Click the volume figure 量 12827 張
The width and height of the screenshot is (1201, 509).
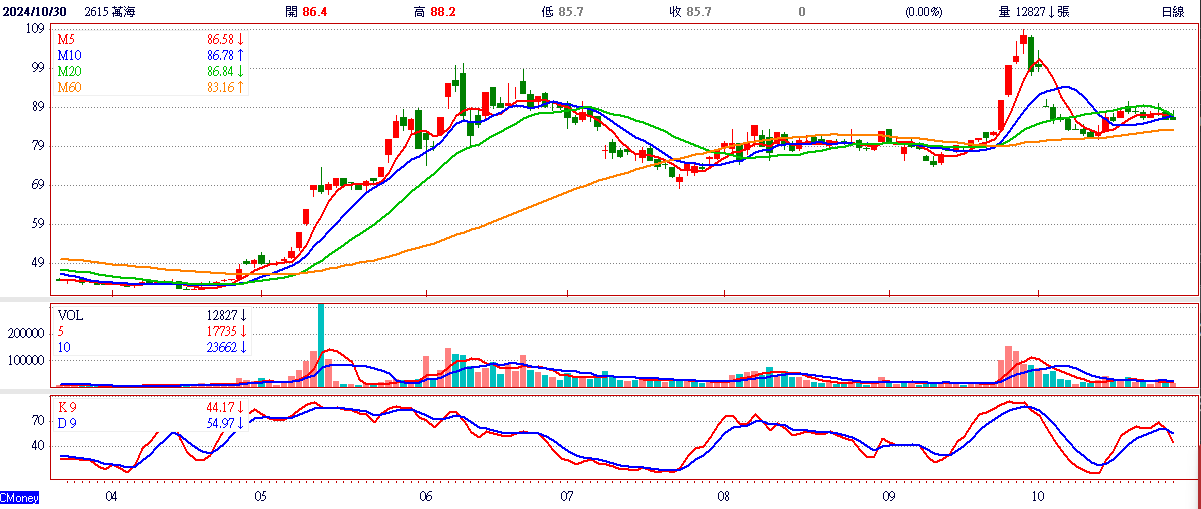click(x=1034, y=11)
